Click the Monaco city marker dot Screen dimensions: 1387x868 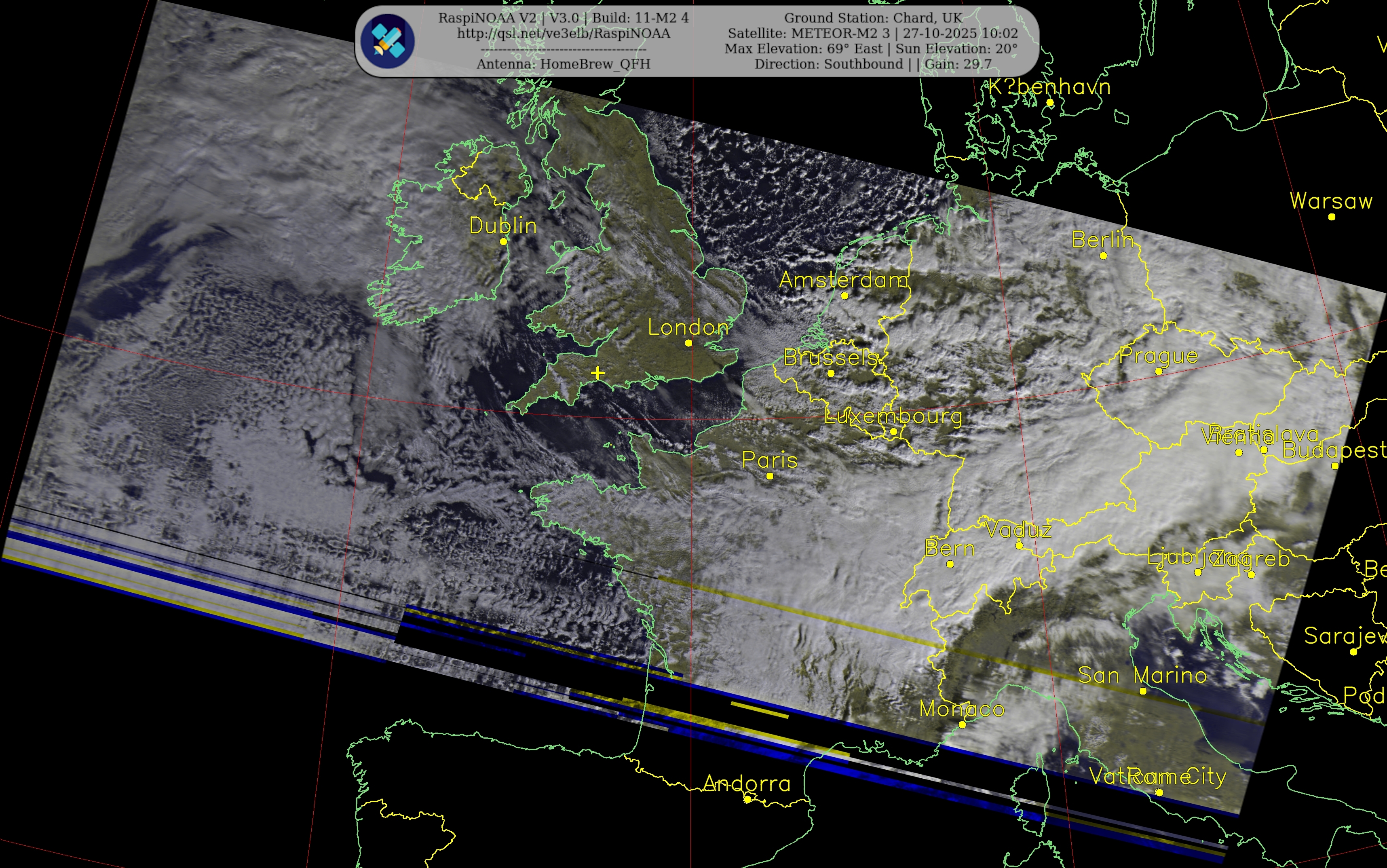point(963,724)
